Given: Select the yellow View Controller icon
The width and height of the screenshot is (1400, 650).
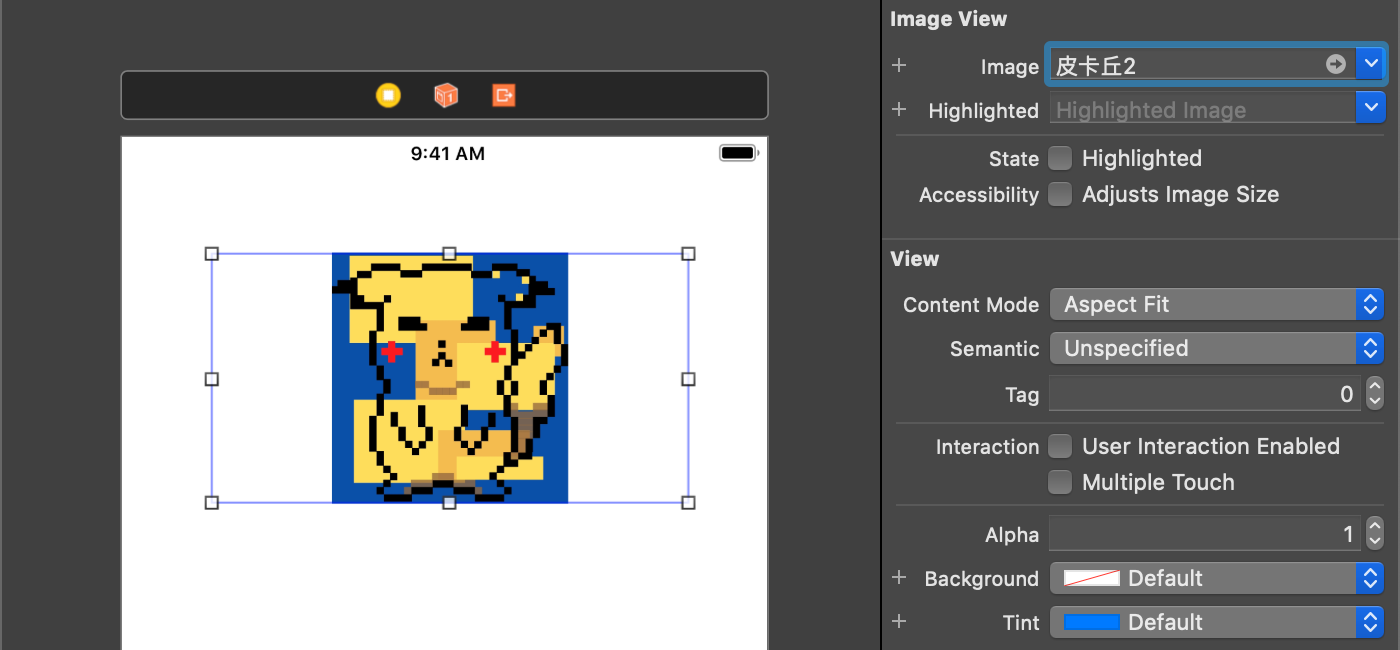Looking at the screenshot, I should click(389, 95).
